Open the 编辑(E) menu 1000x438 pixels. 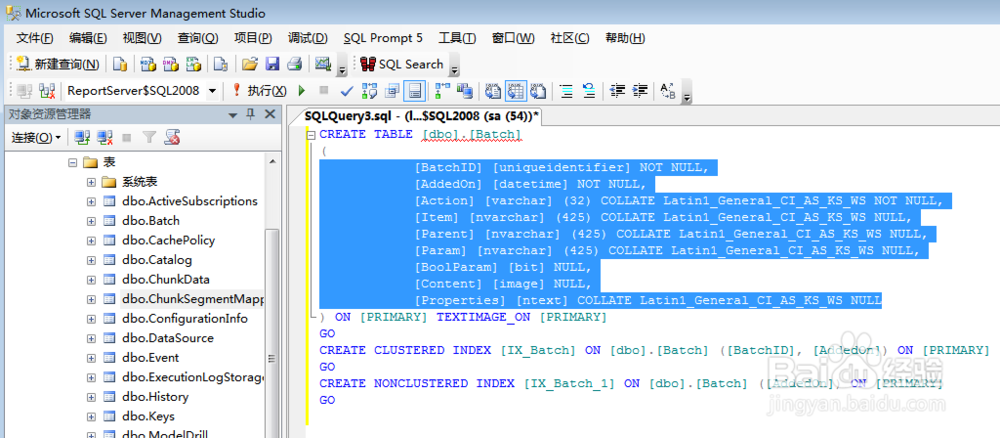pyautogui.click(x=88, y=38)
